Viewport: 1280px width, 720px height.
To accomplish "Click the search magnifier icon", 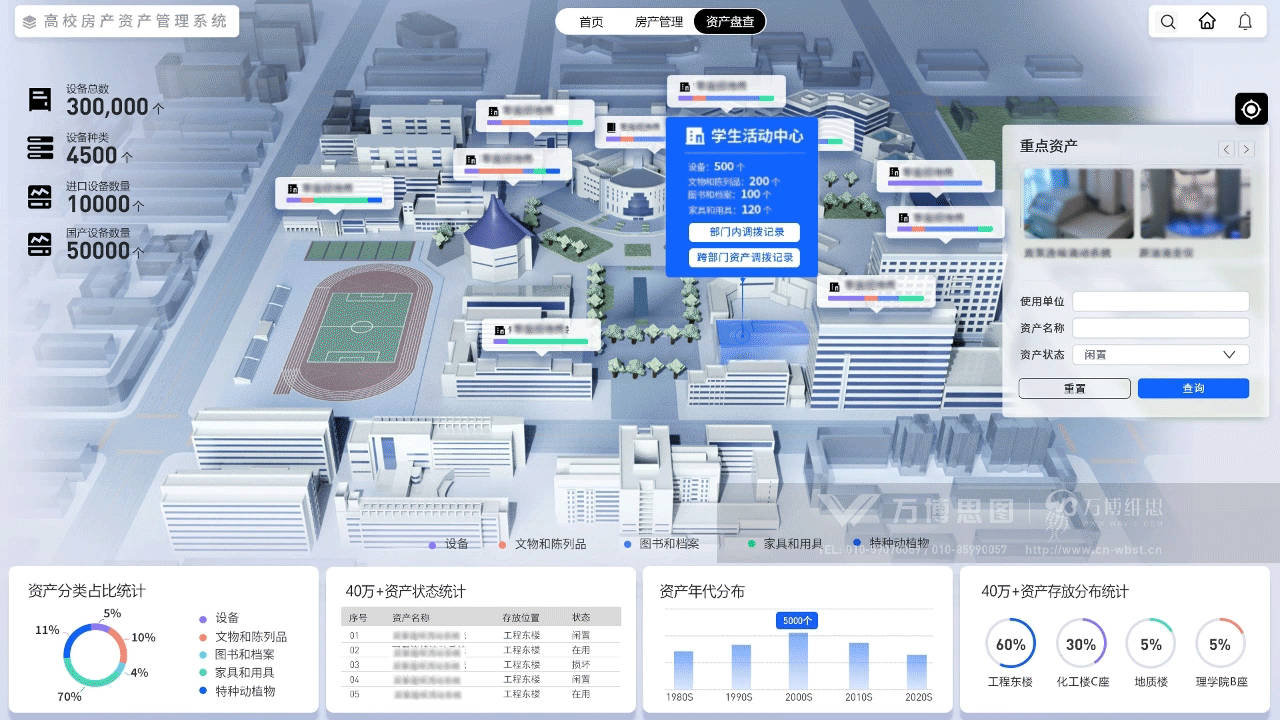I will [x=1168, y=22].
